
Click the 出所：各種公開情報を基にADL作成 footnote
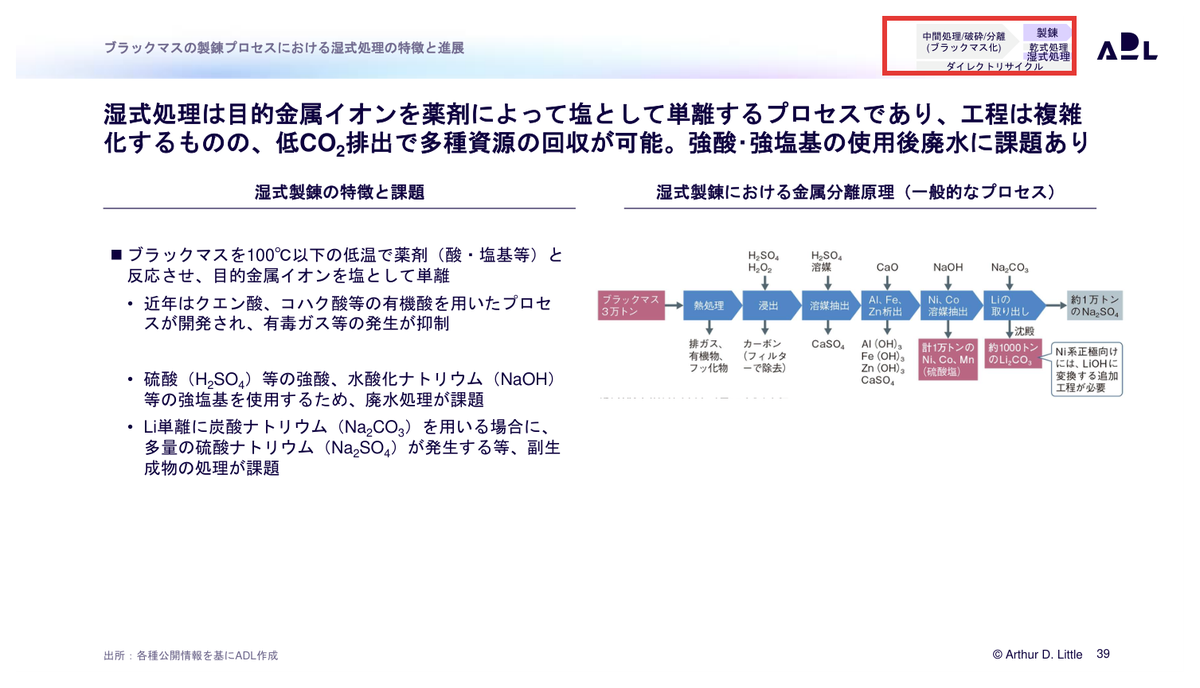tap(190, 655)
